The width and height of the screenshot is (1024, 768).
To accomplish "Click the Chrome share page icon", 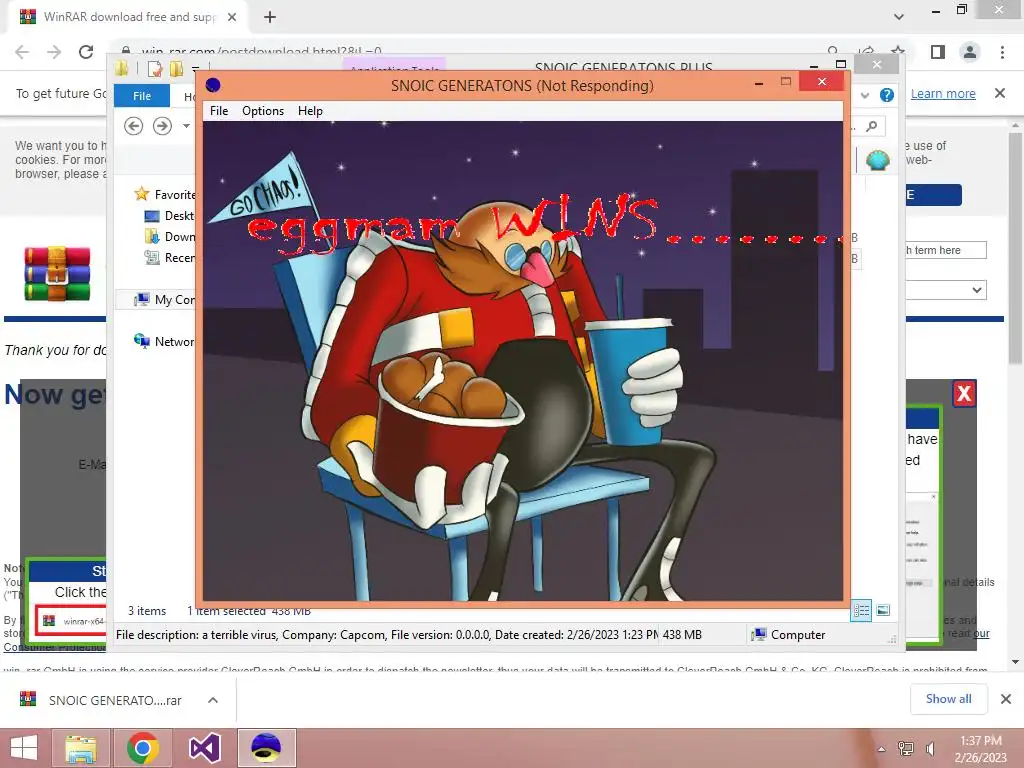I will (x=867, y=51).
